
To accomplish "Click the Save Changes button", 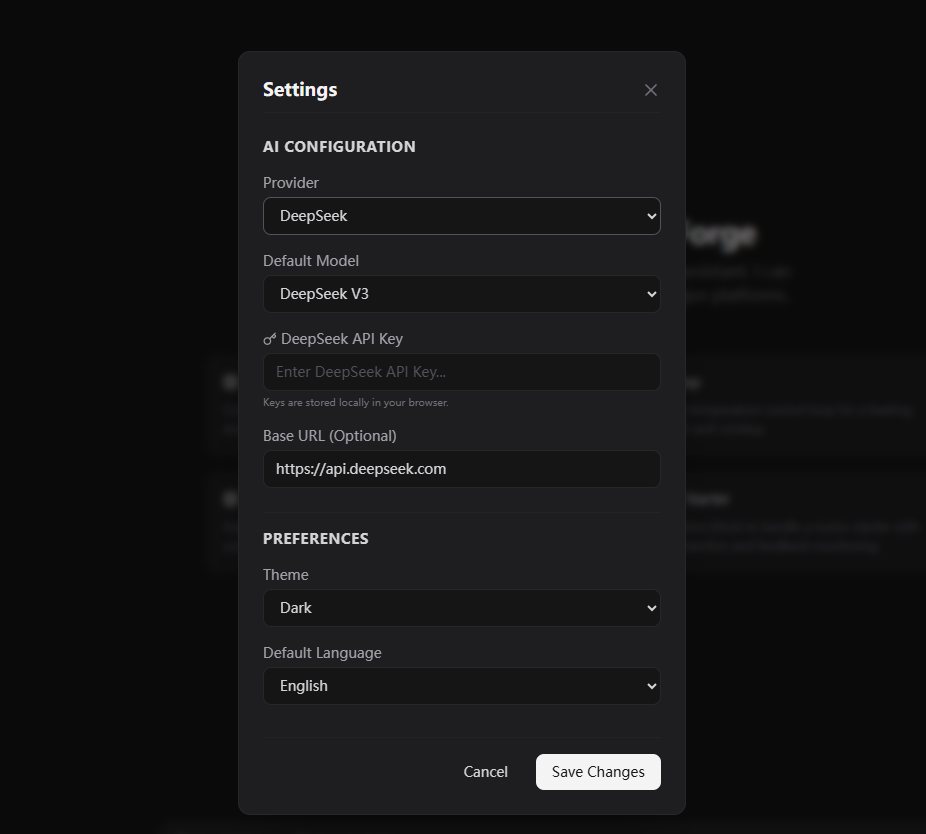I will pyautogui.click(x=598, y=772).
